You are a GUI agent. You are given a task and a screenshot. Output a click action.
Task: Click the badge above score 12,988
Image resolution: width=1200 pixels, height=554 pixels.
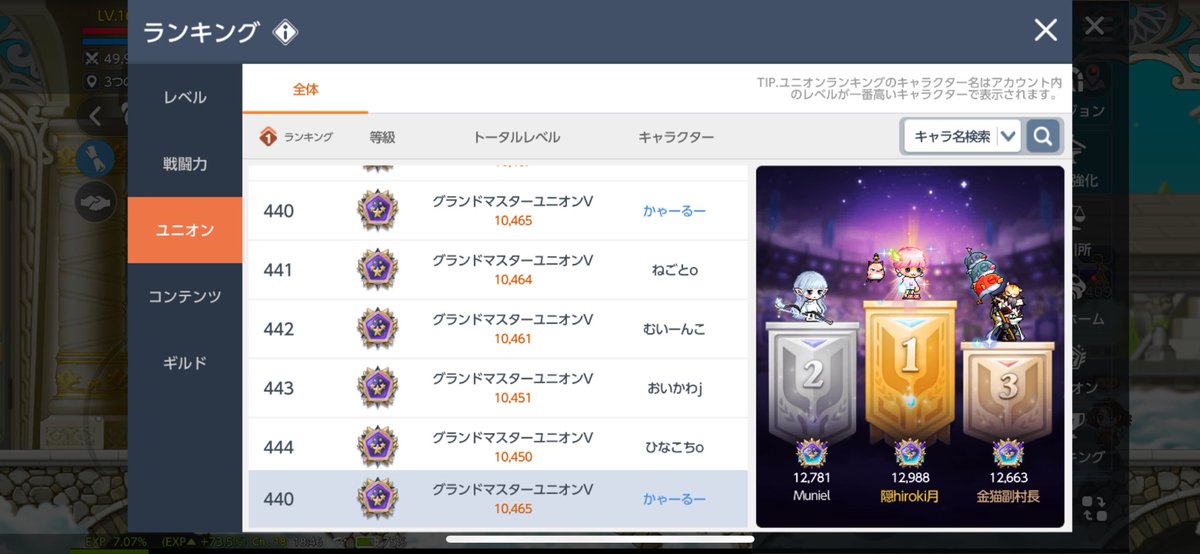click(x=909, y=452)
